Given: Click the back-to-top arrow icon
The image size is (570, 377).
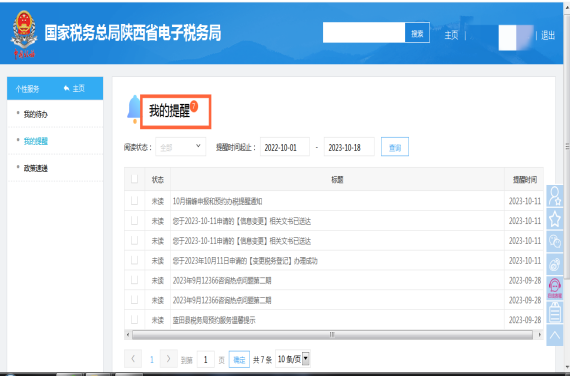Looking at the screenshot, I should [x=555, y=335].
